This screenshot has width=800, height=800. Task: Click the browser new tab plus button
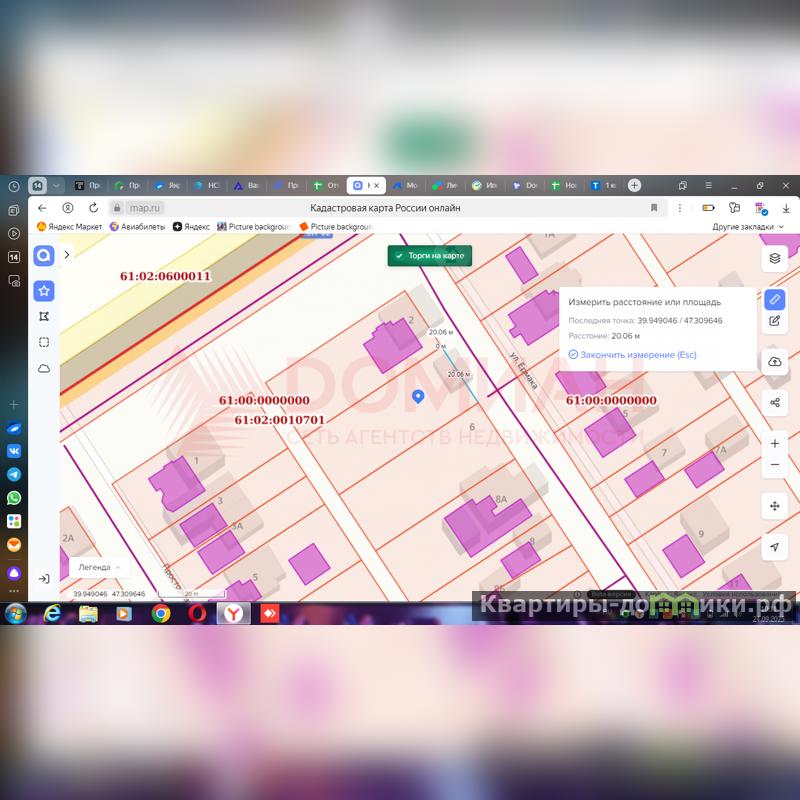(634, 185)
